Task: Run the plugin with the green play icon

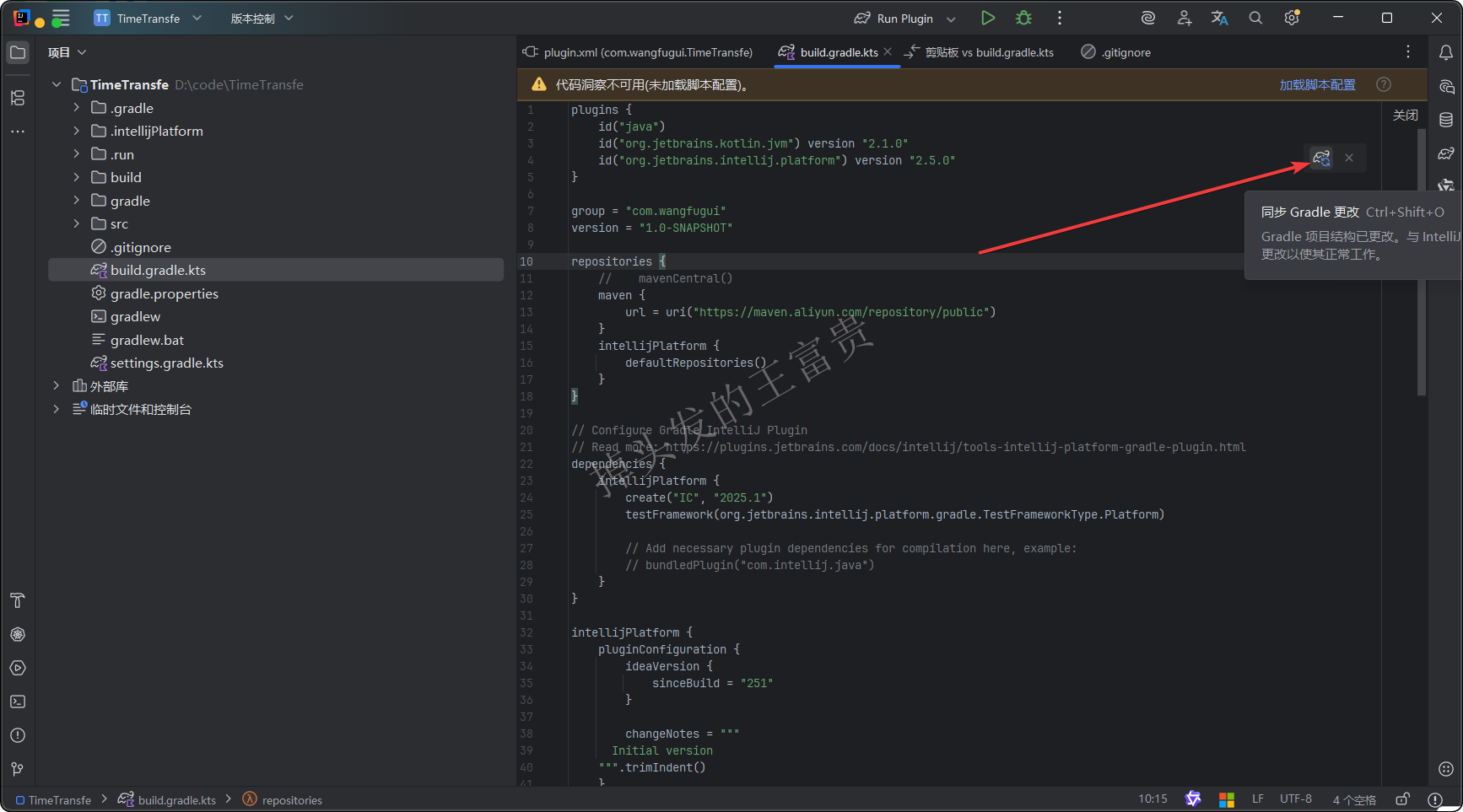Action: click(988, 18)
